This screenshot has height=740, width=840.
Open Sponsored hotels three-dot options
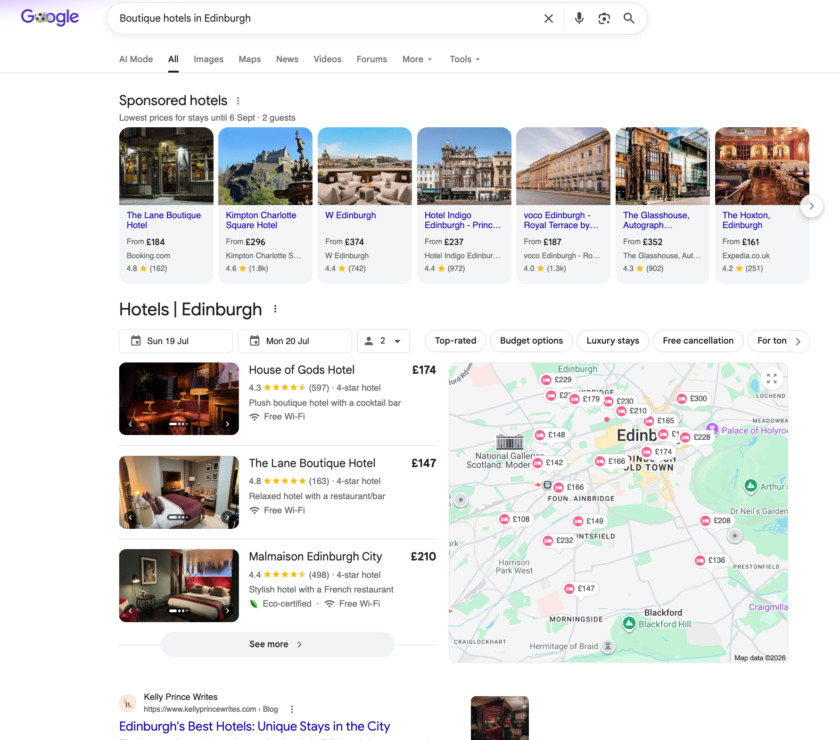(x=238, y=101)
